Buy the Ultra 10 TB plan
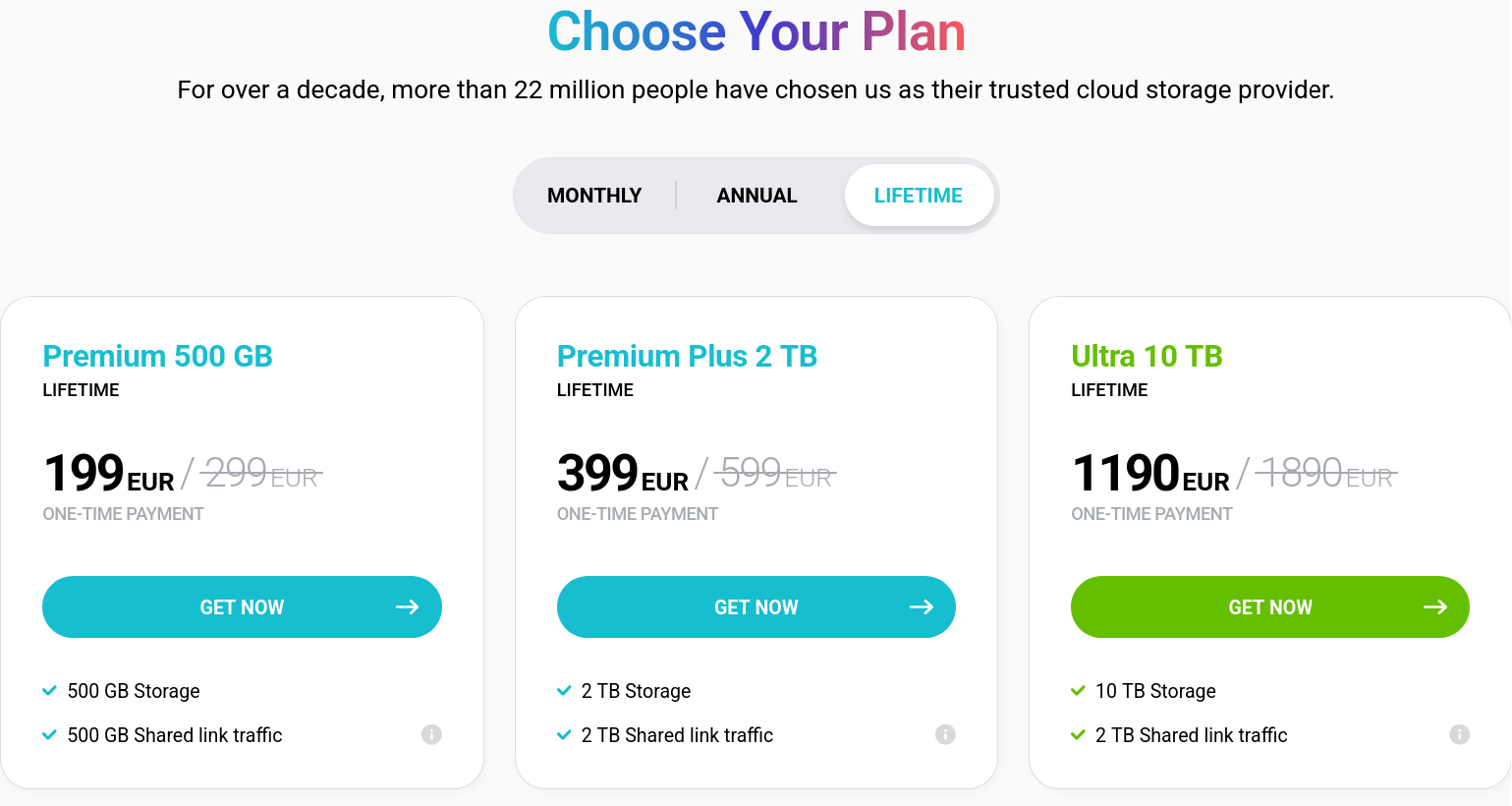This screenshot has height=806, width=1512. (x=1269, y=607)
